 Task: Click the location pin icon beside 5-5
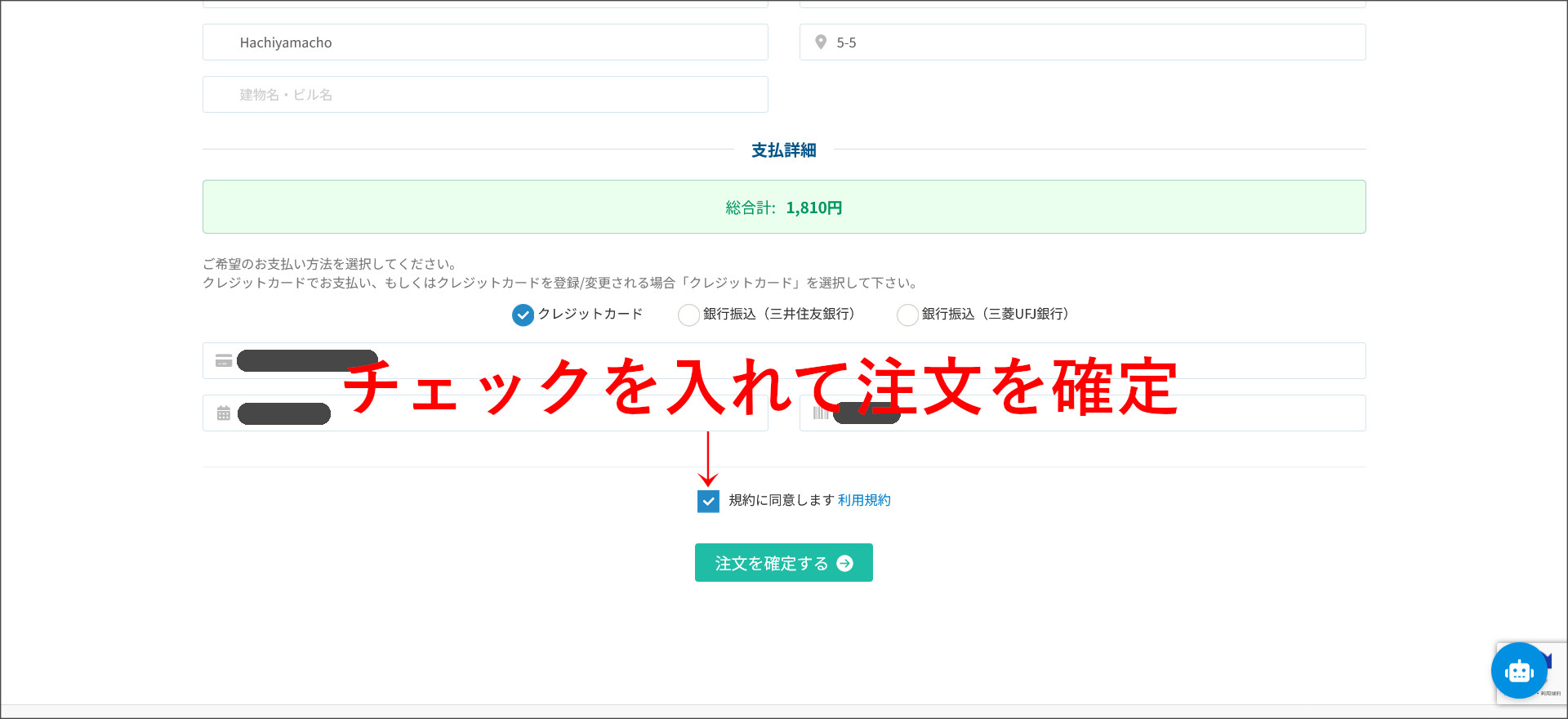click(x=821, y=42)
